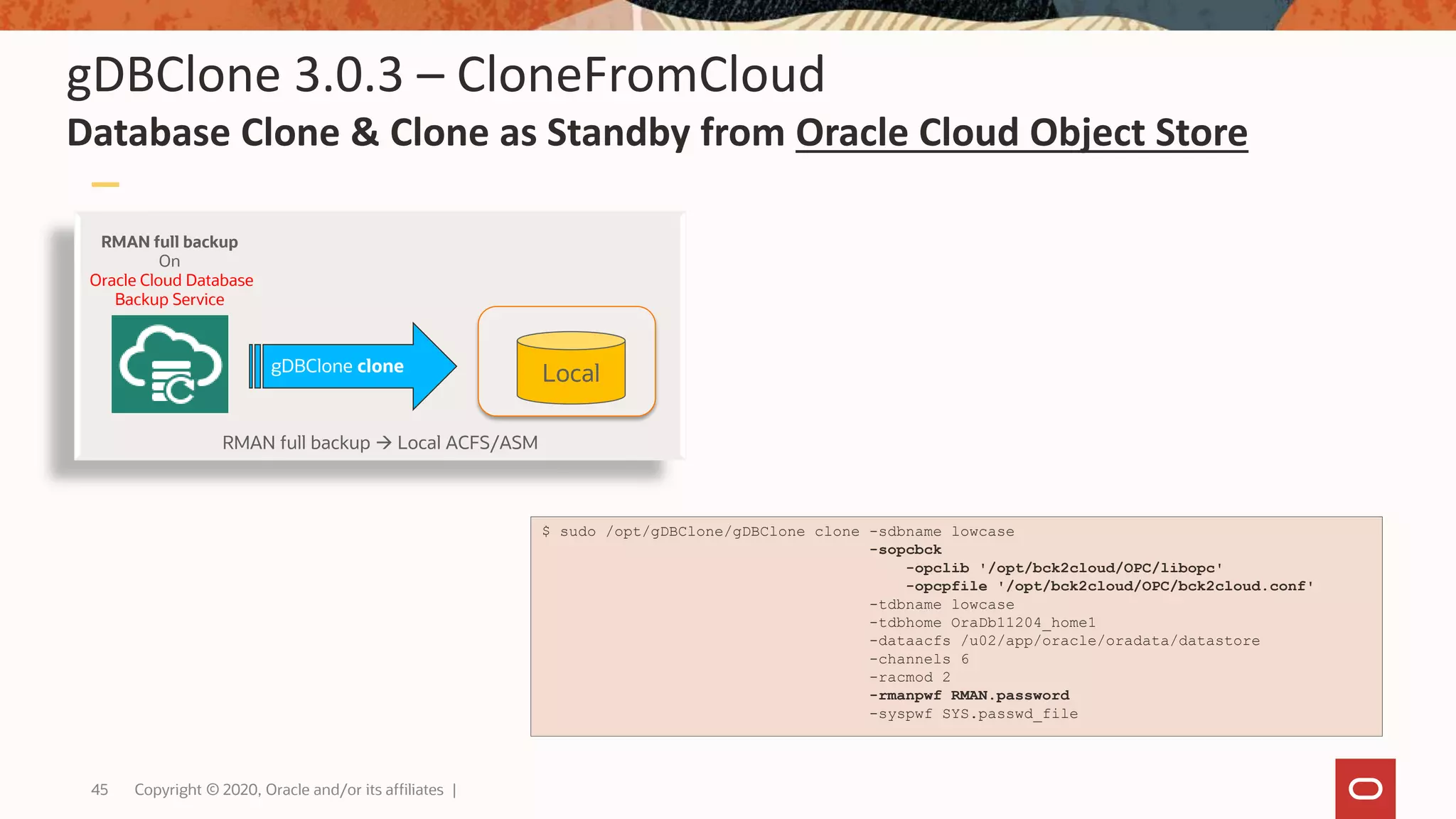Image resolution: width=1456 pixels, height=819 pixels.
Task: Click 'Database Clone & Clone as Standby from' subtitle
Action: pos(426,133)
